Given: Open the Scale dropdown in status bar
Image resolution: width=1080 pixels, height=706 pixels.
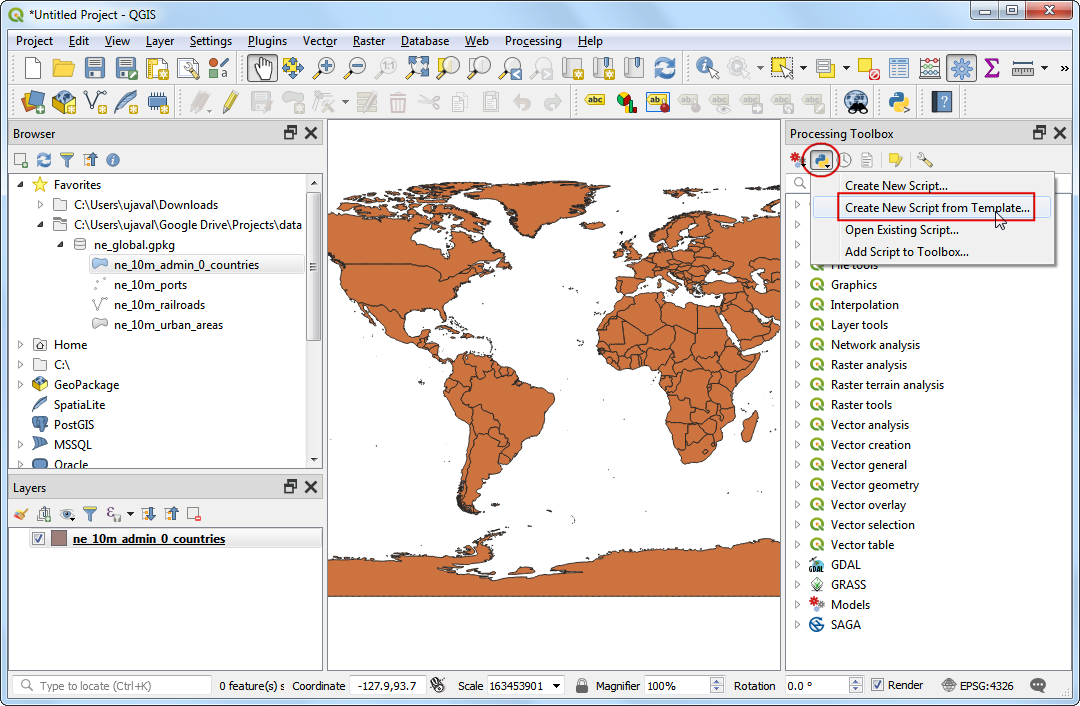Looking at the screenshot, I should 556,686.
